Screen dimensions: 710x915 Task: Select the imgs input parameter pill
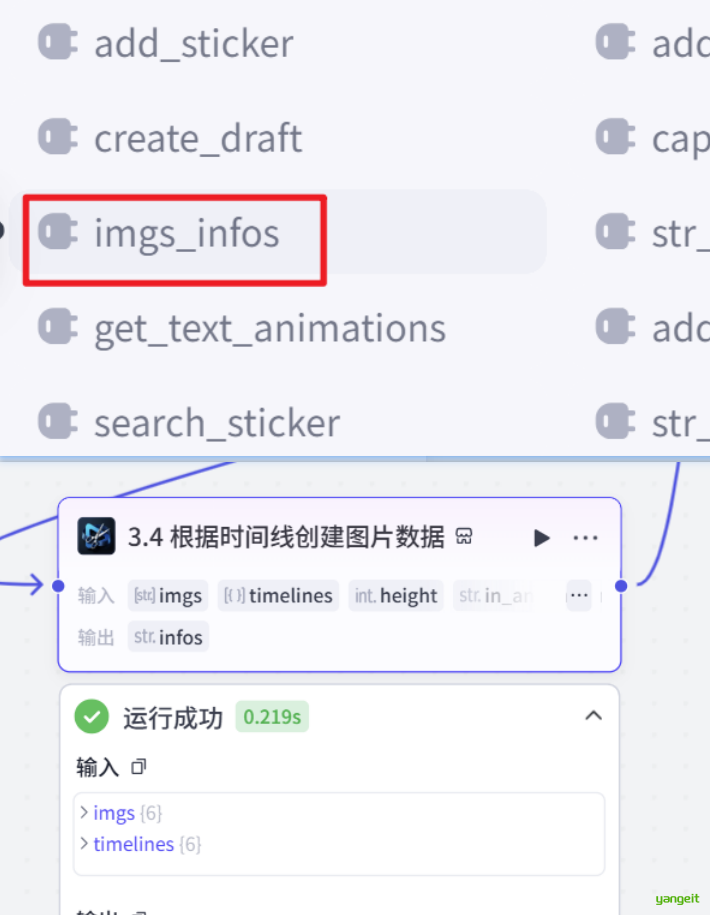(168, 595)
